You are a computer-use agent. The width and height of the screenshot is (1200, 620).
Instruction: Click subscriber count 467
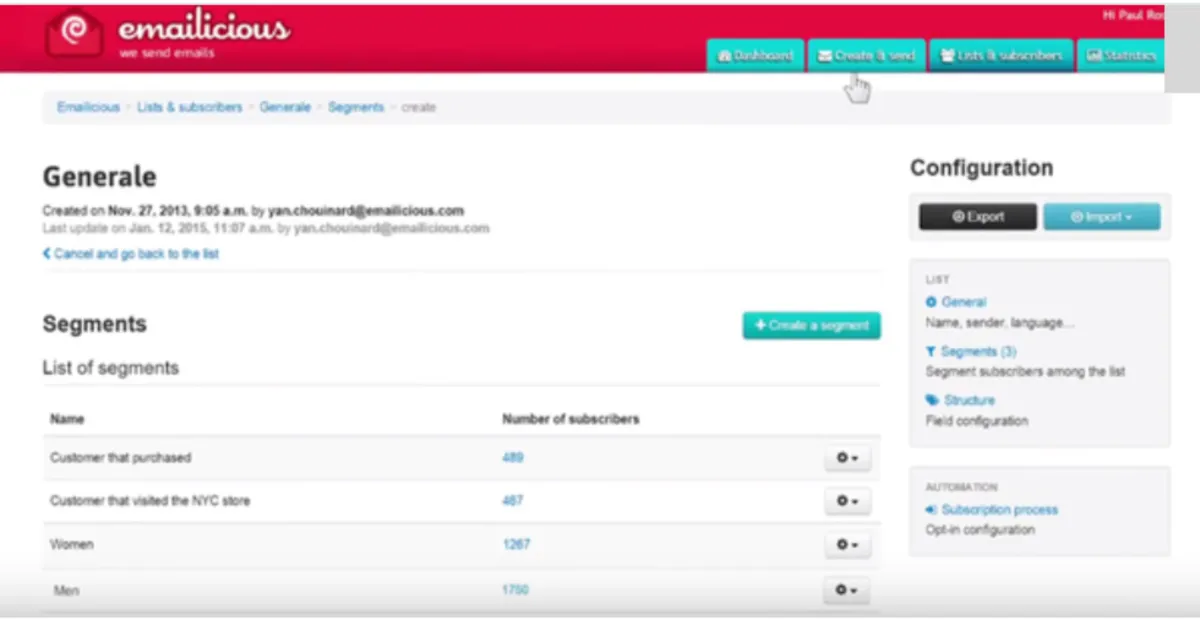click(x=512, y=501)
